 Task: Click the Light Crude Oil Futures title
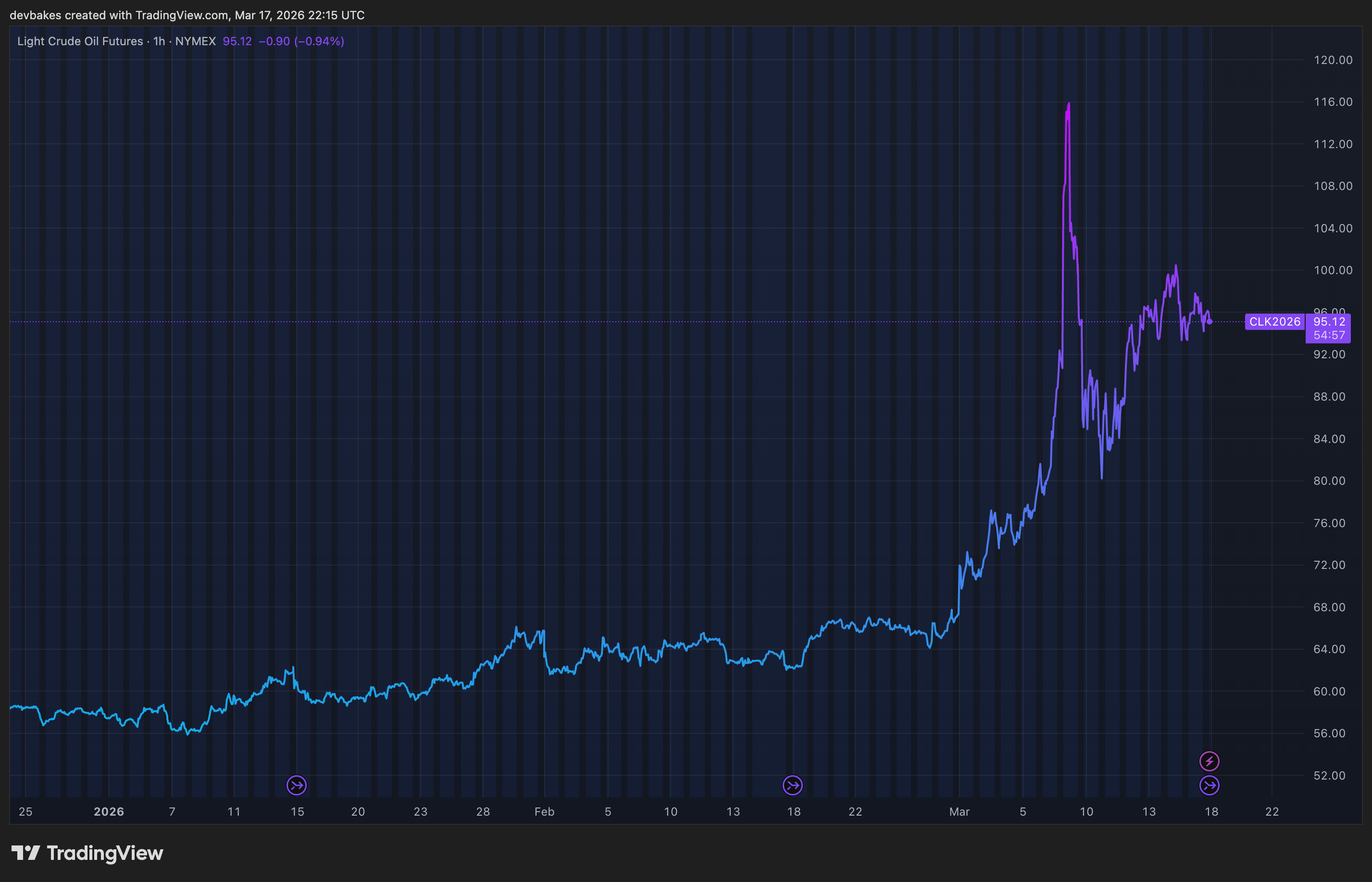pyautogui.click(x=80, y=41)
